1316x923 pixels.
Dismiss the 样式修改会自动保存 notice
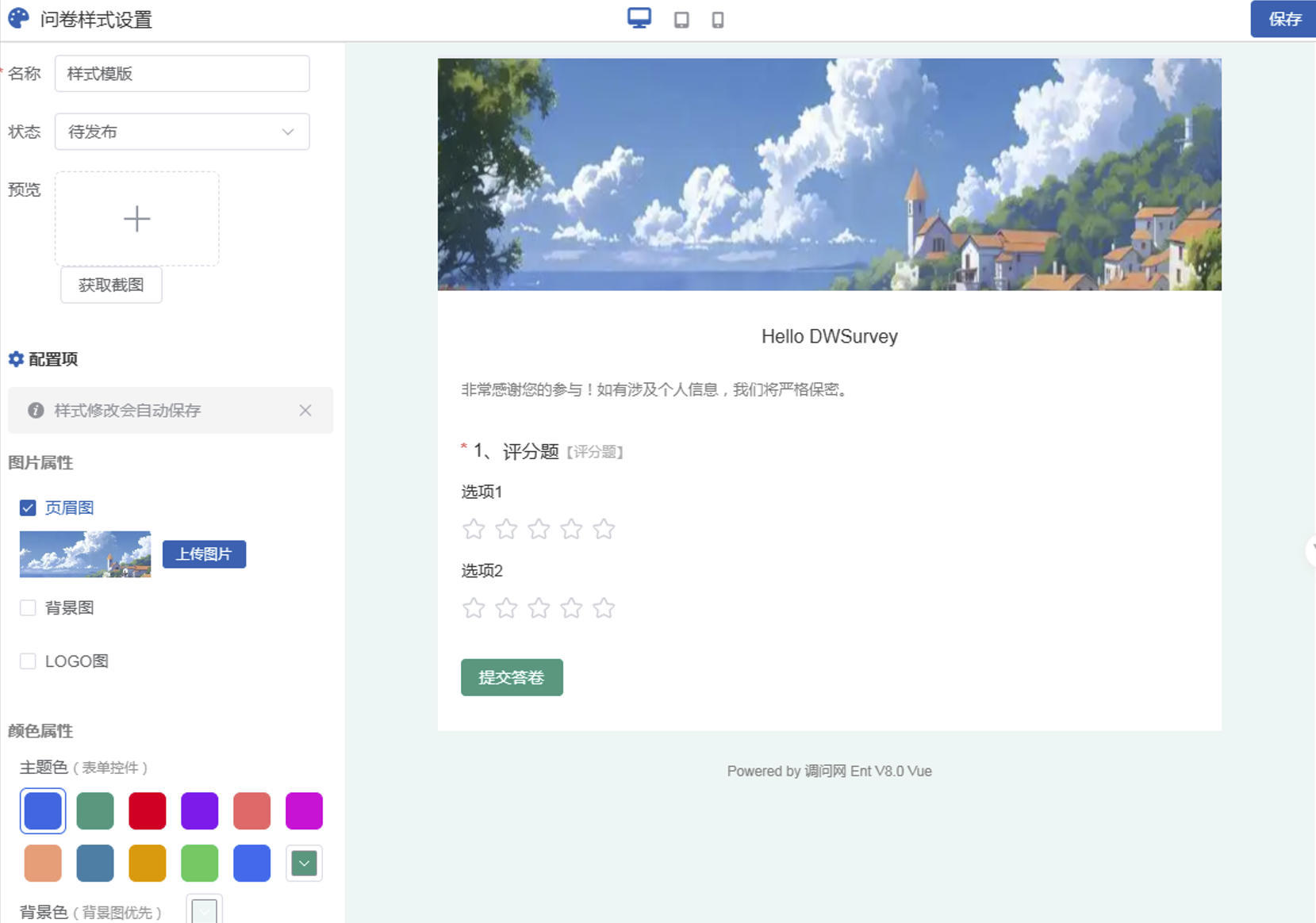point(305,410)
